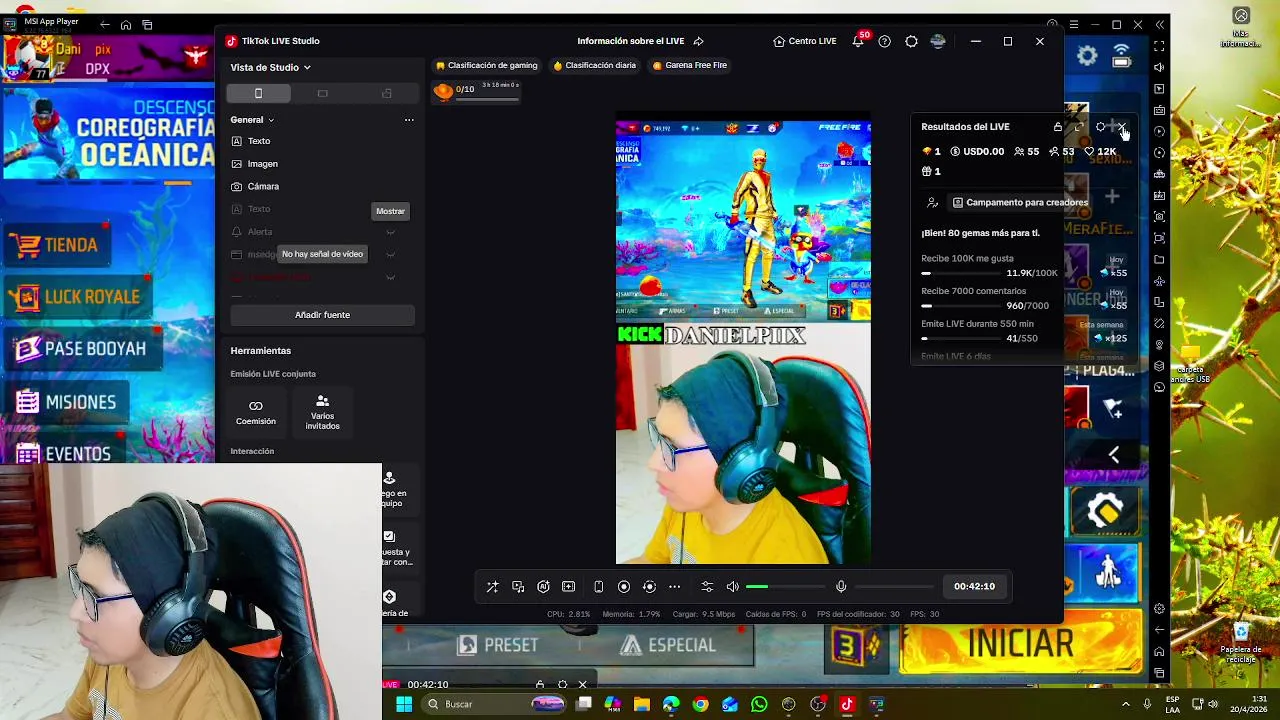Open Resultados del LIVE panel settings
Image resolution: width=1280 pixels, height=720 pixels.
(1101, 127)
